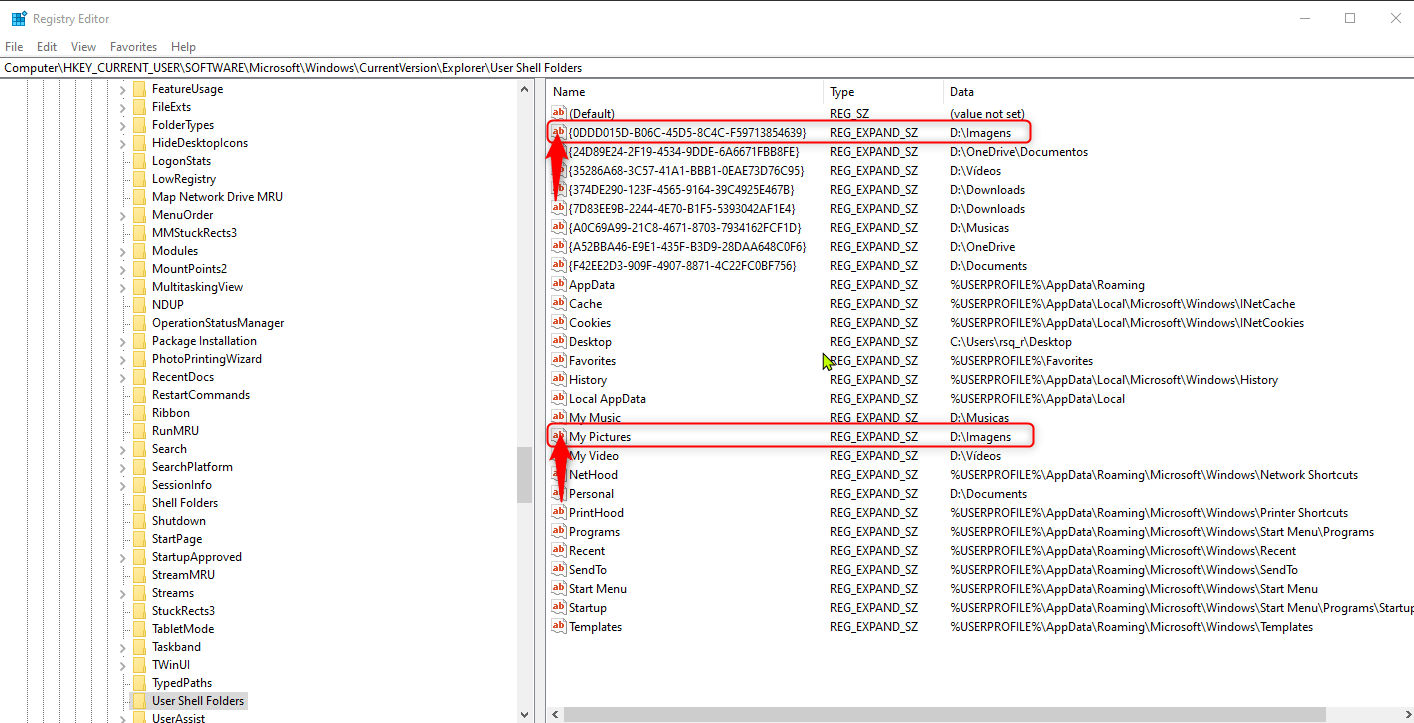
Task: Expand the Streams key
Action: (x=122, y=593)
